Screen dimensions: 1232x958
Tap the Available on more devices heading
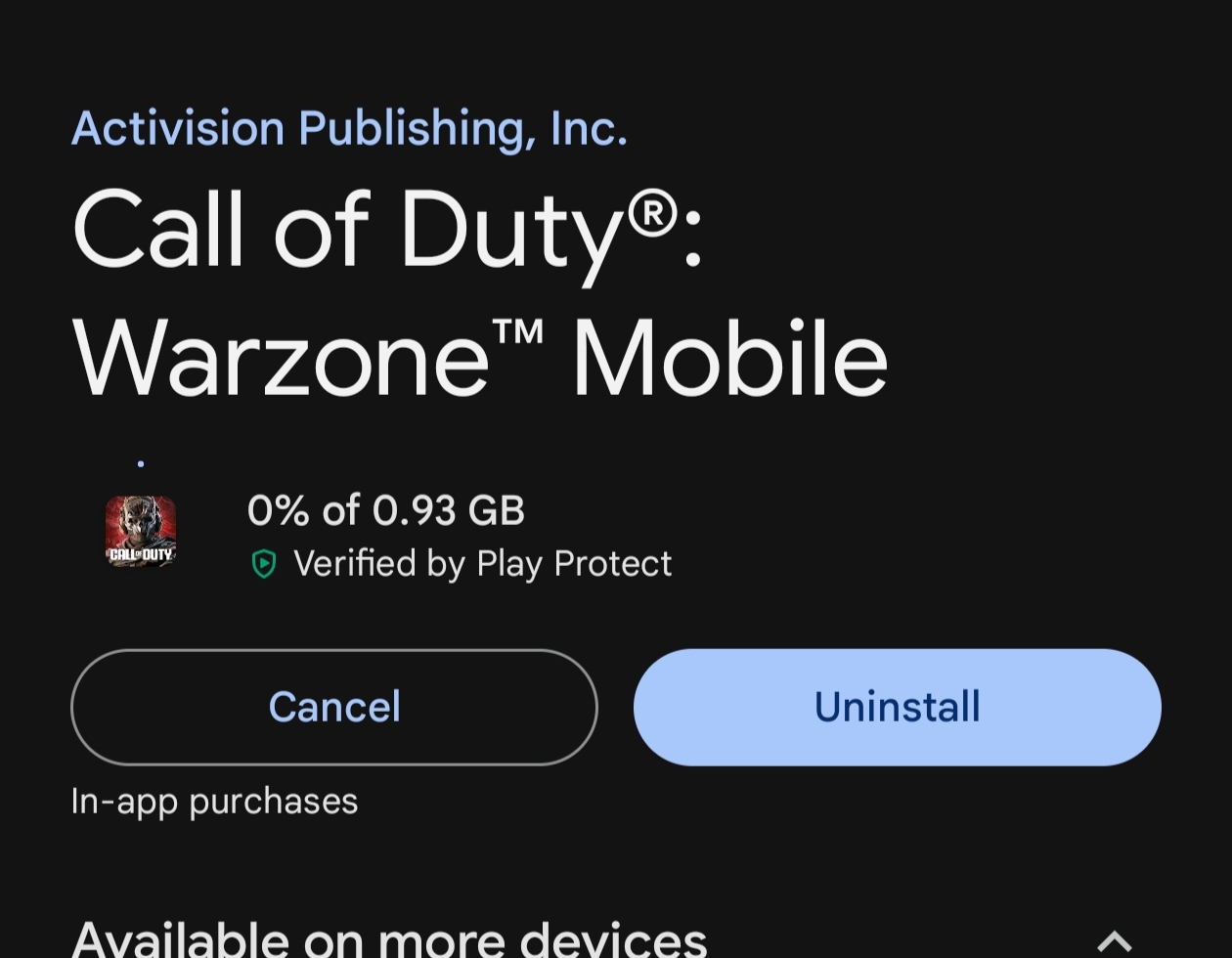pyautogui.click(x=389, y=938)
